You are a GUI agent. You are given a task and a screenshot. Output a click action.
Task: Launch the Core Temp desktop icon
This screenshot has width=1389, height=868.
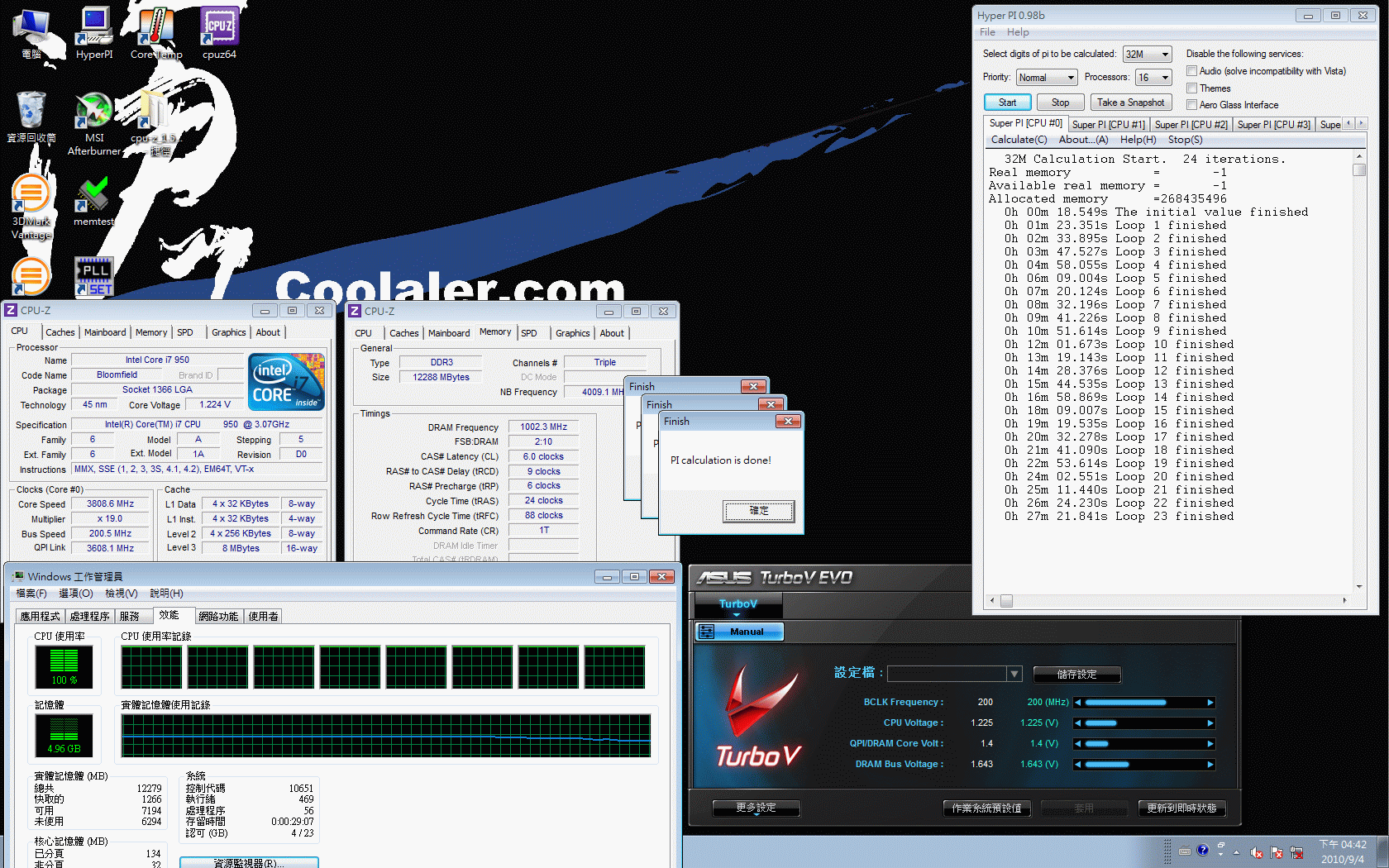coord(156,33)
